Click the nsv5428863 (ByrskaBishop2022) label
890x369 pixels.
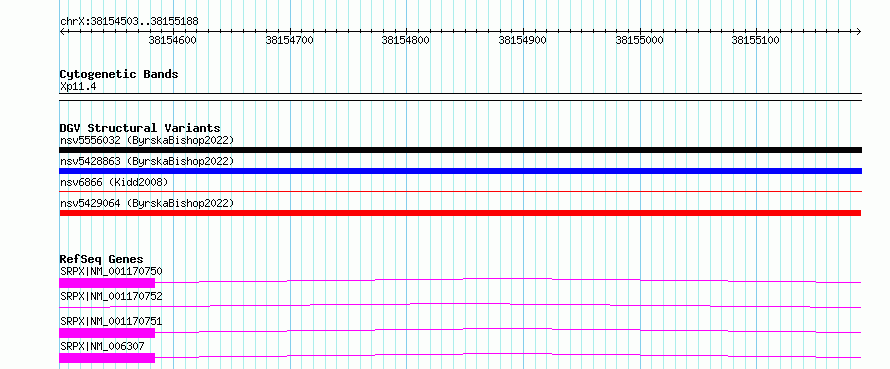point(147,161)
